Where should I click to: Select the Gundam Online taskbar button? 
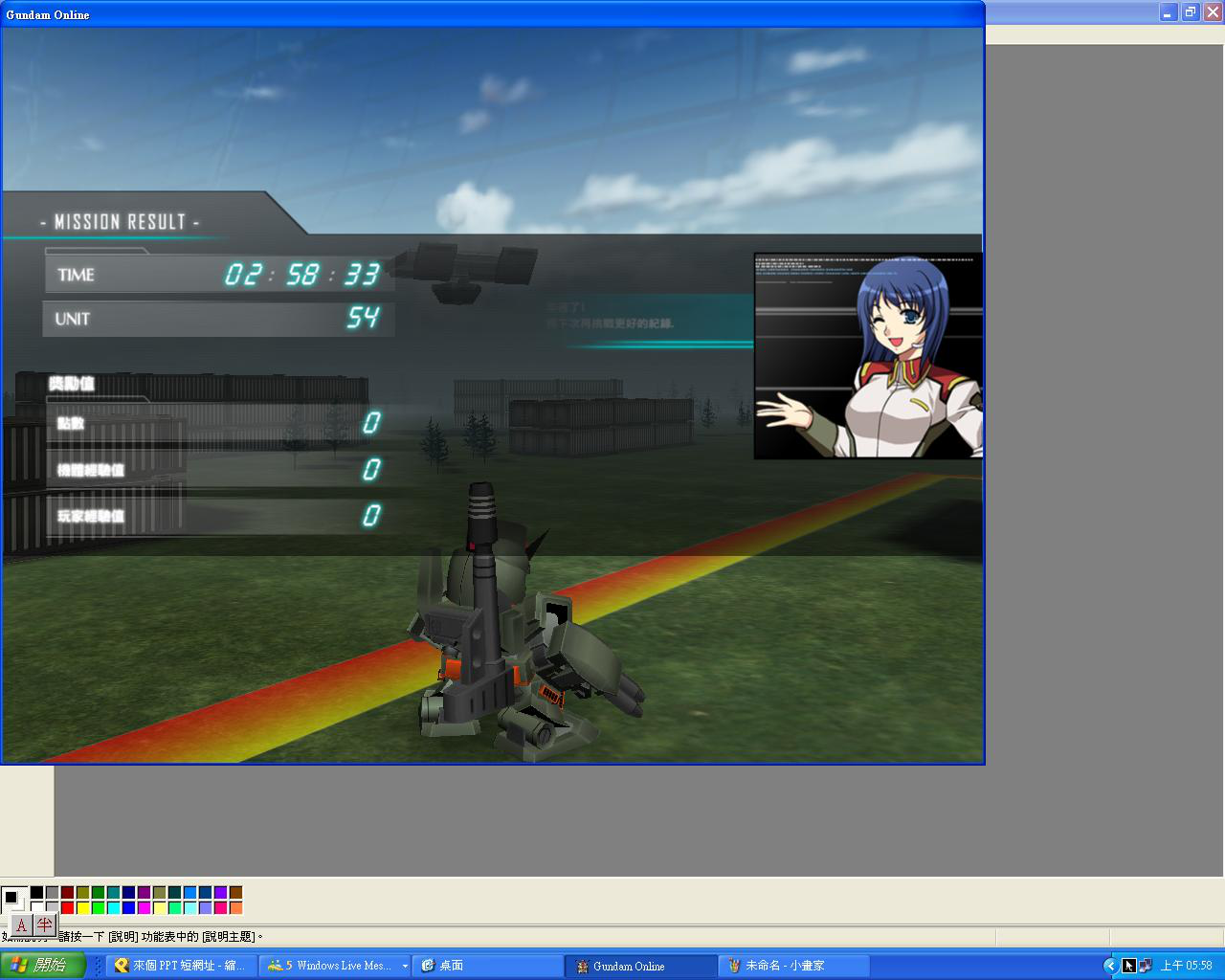[640, 966]
